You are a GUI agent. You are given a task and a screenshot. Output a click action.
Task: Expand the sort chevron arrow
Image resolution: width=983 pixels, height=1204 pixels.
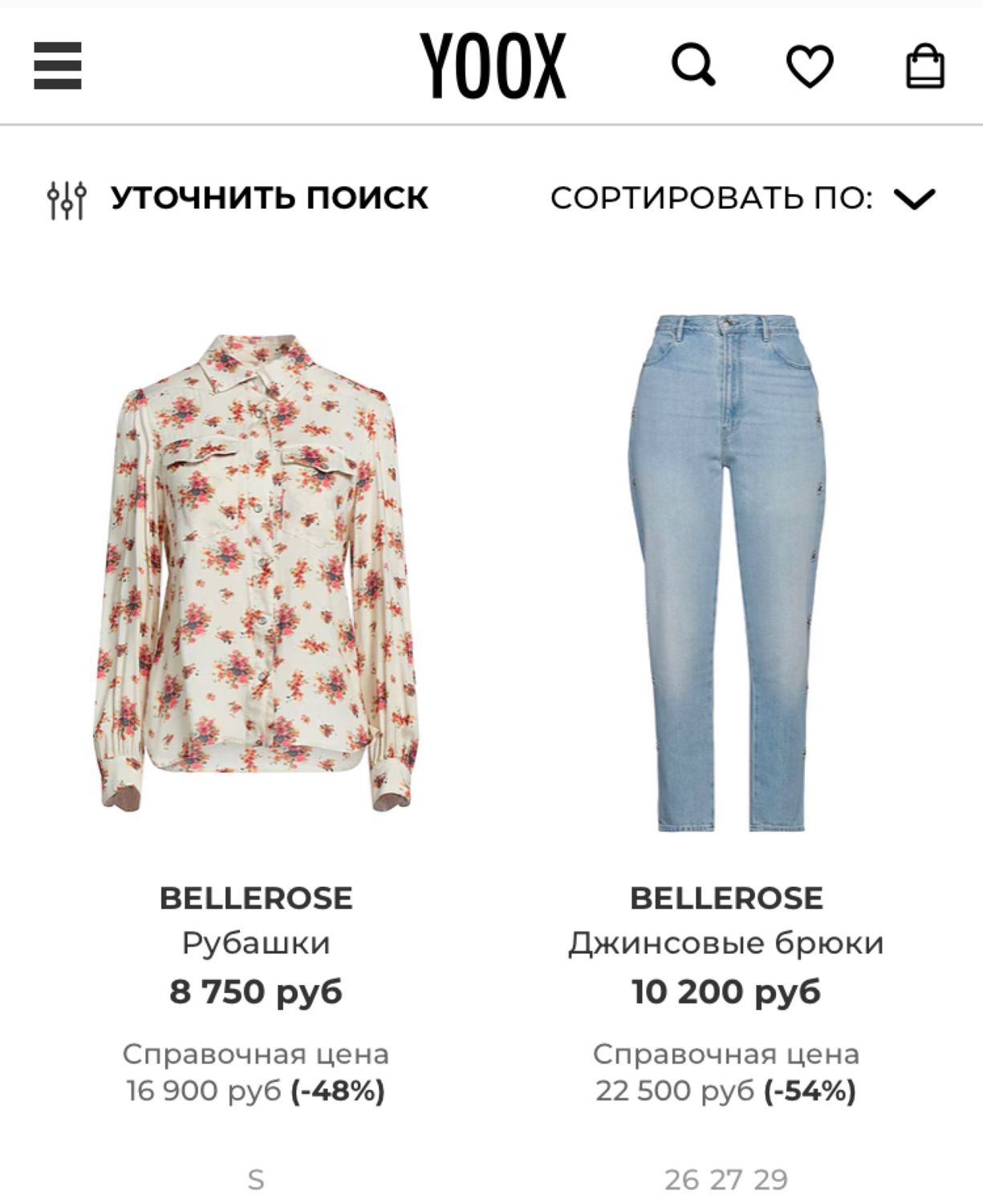pyautogui.click(x=915, y=198)
